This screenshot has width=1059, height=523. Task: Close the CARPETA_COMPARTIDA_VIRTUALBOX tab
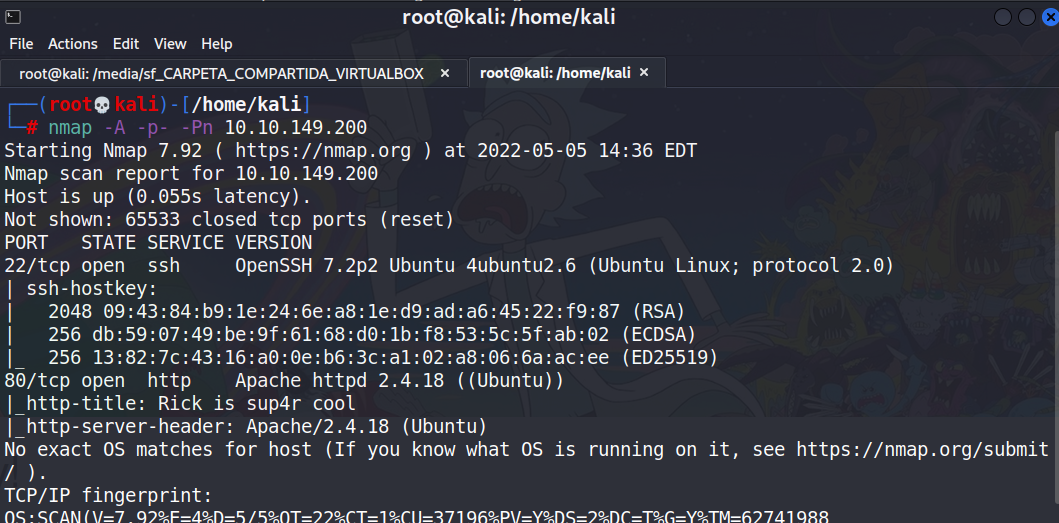point(445,73)
